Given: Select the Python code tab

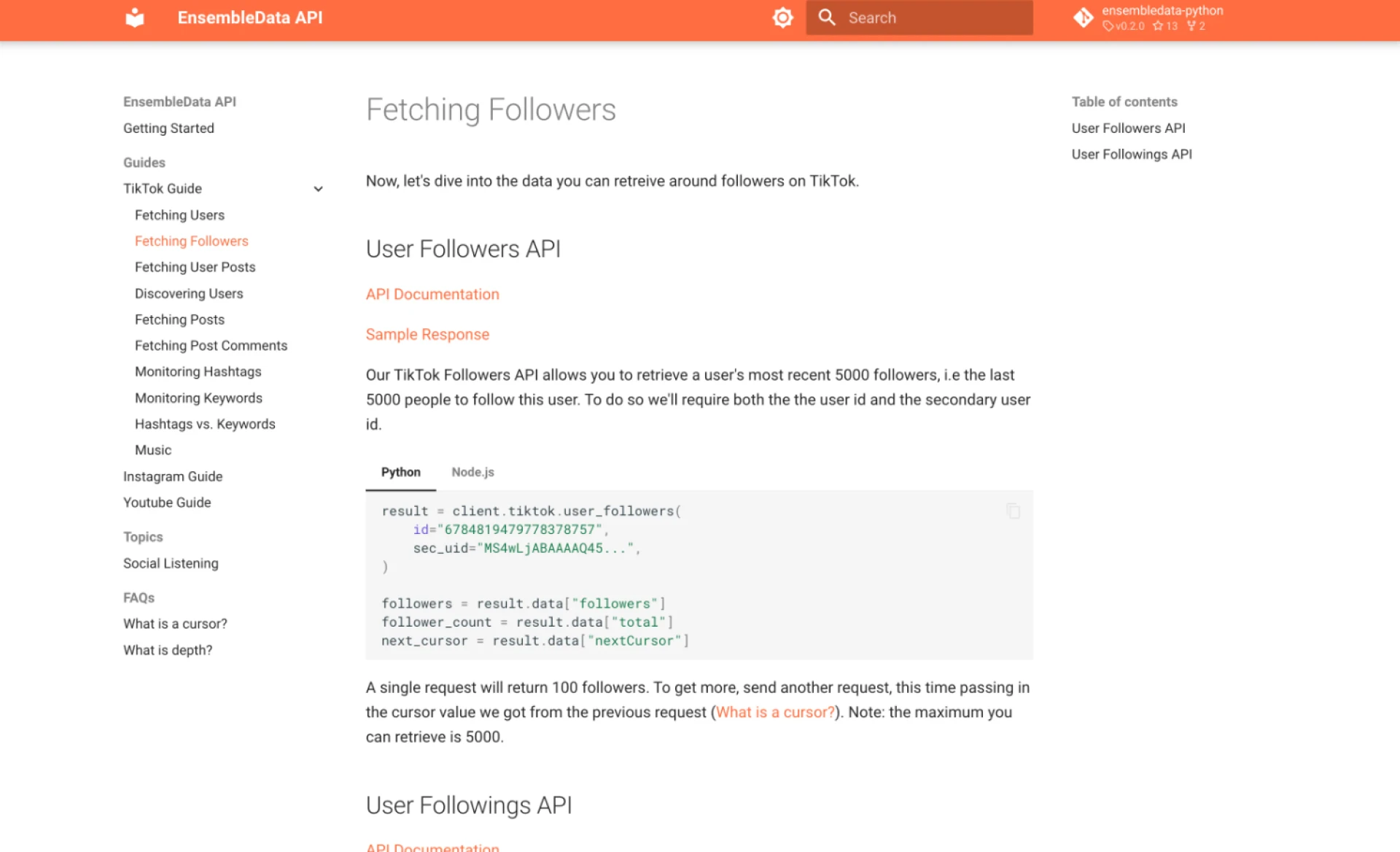Looking at the screenshot, I should tap(400, 472).
